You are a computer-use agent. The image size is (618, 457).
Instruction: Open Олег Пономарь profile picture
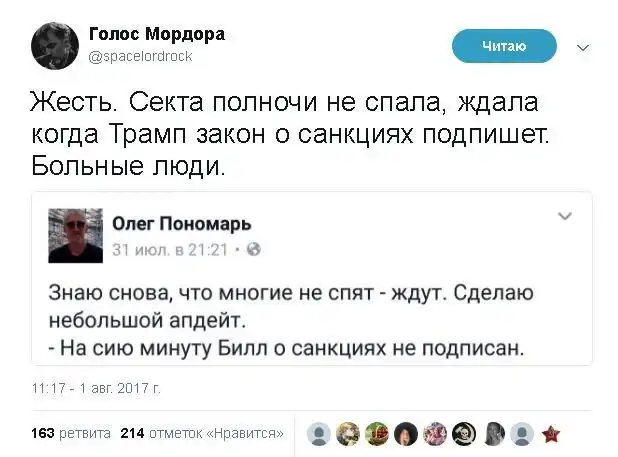coord(76,236)
